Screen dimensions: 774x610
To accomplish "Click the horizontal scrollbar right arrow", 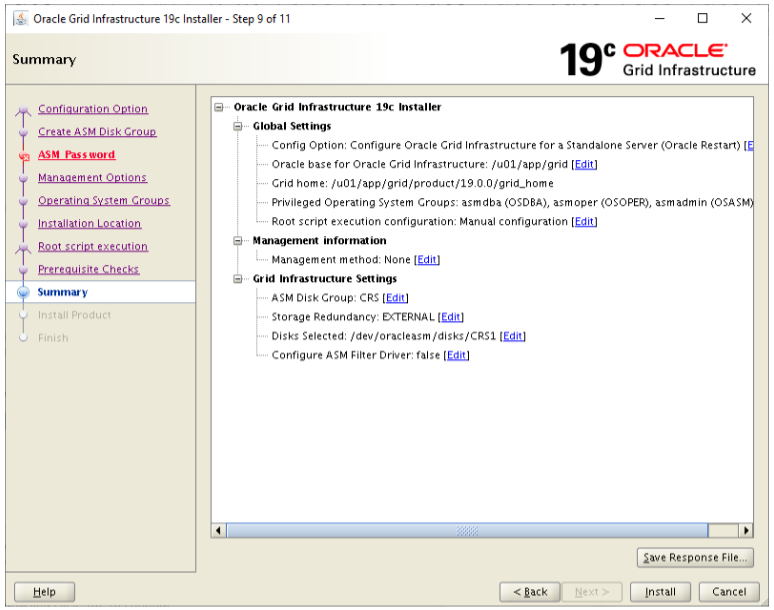I will [x=746, y=531].
